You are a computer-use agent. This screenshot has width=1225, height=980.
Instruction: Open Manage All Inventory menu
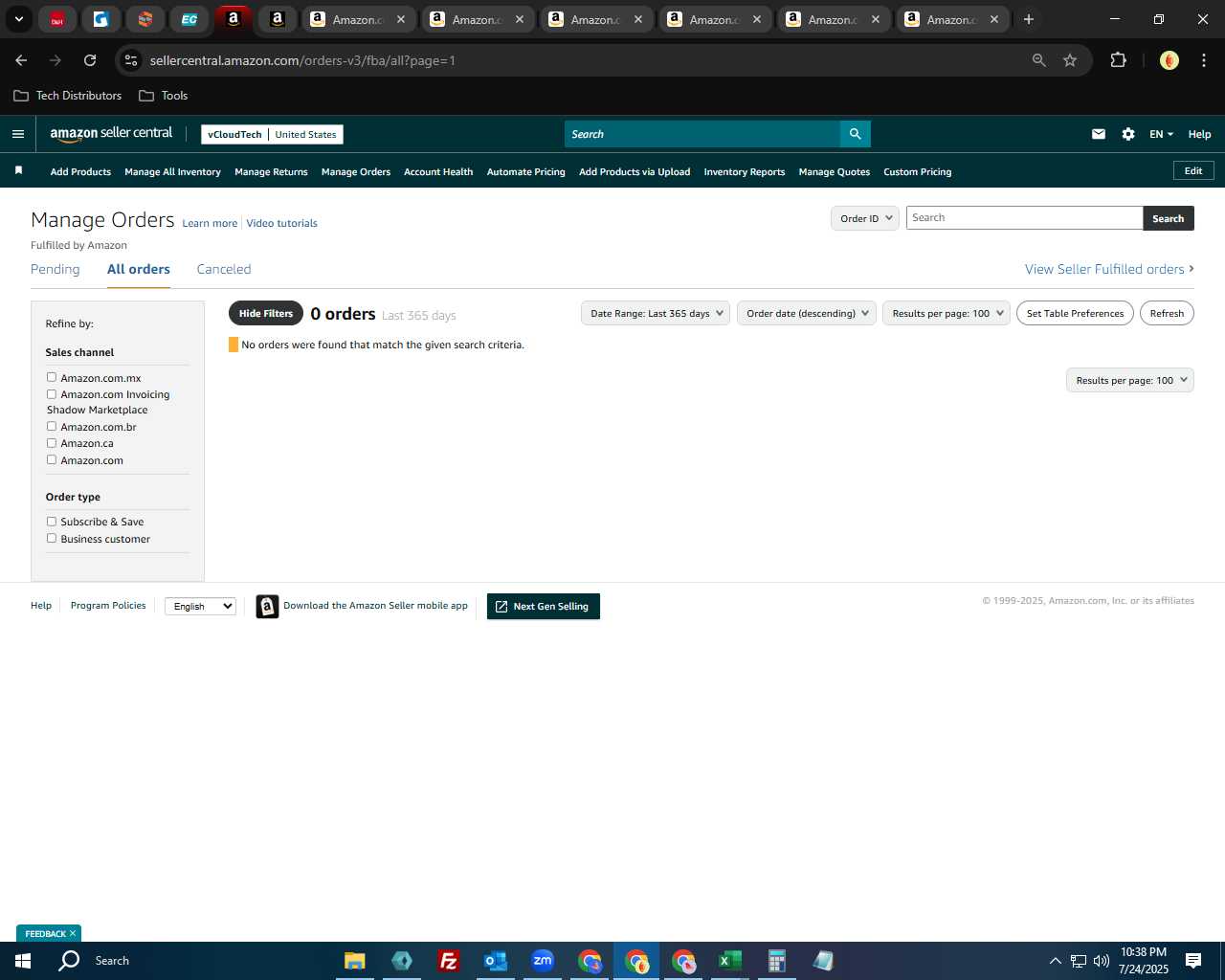coord(172,171)
